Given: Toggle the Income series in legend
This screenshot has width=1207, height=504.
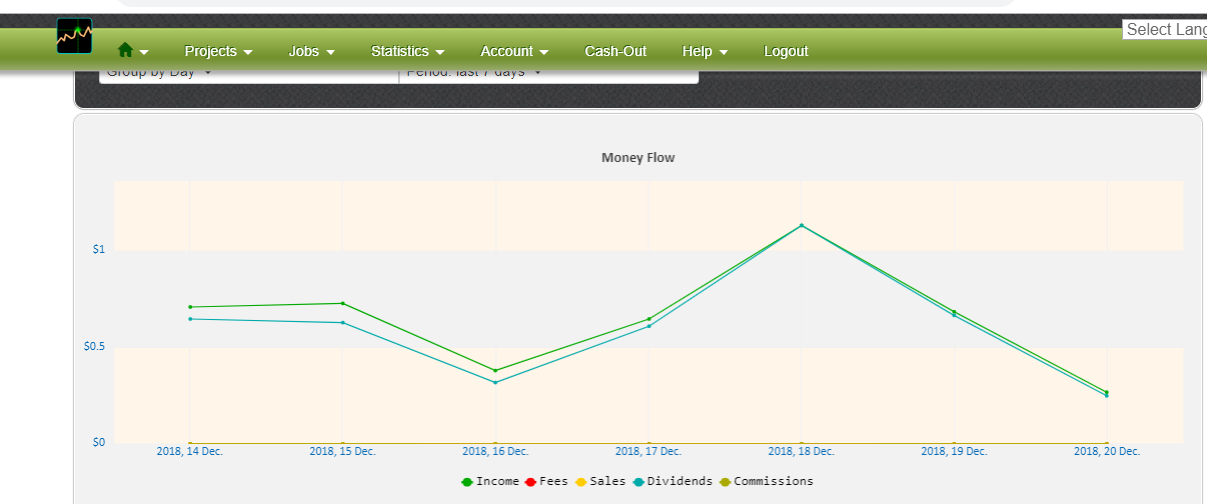Looking at the screenshot, I should pos(490,481).
